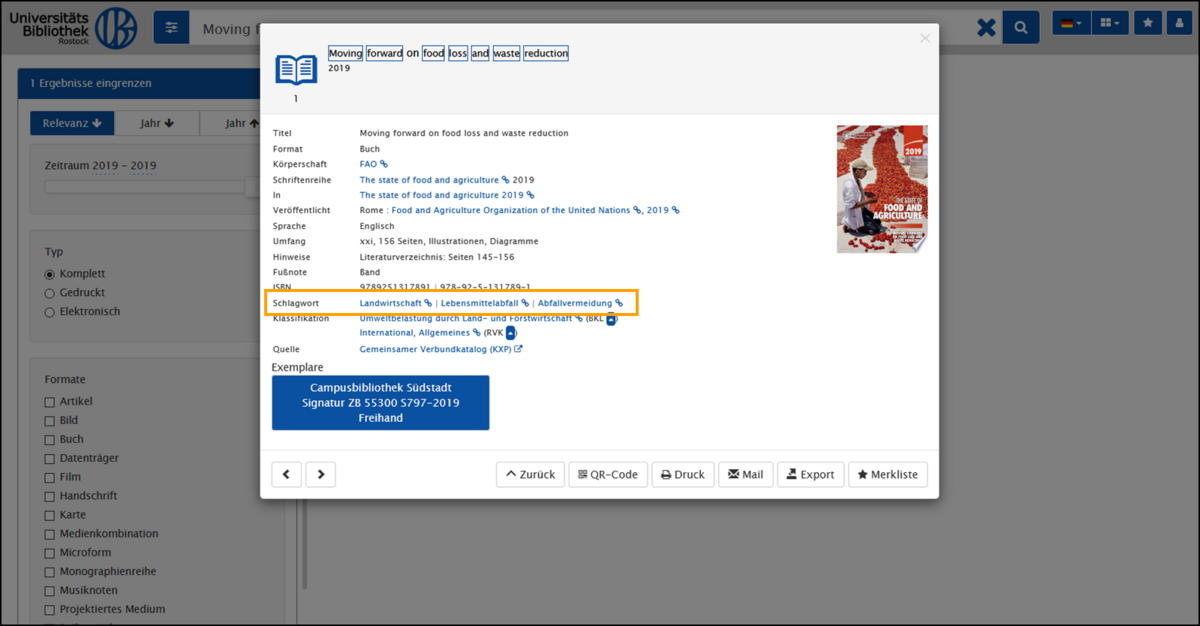Click the chain icon after Abfallvermeidung
Screen dimensions: 1200x626
(619, 303)
